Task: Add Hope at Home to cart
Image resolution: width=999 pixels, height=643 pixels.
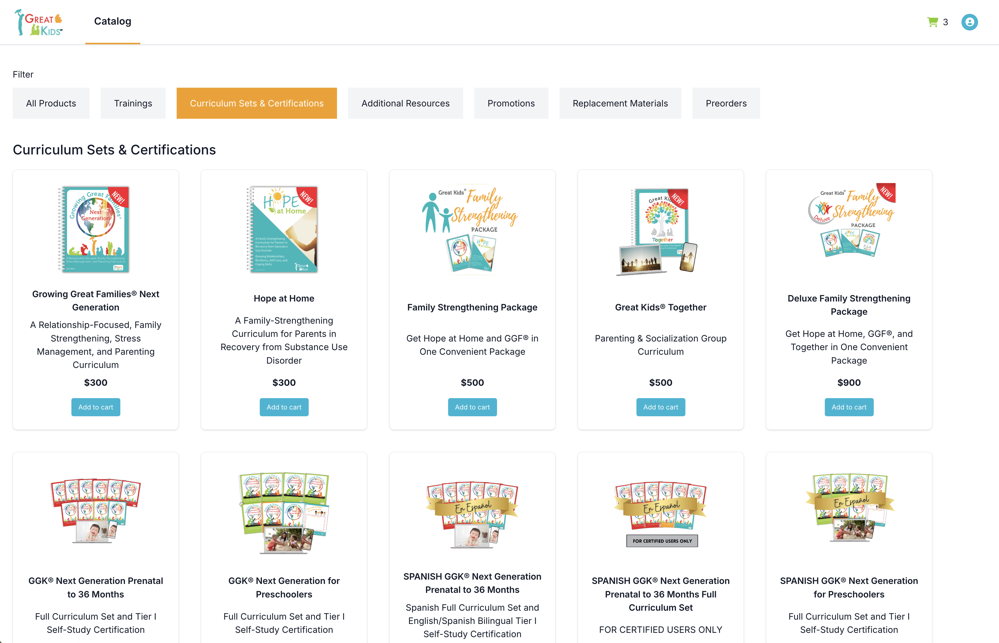Action: pos(284,407)
